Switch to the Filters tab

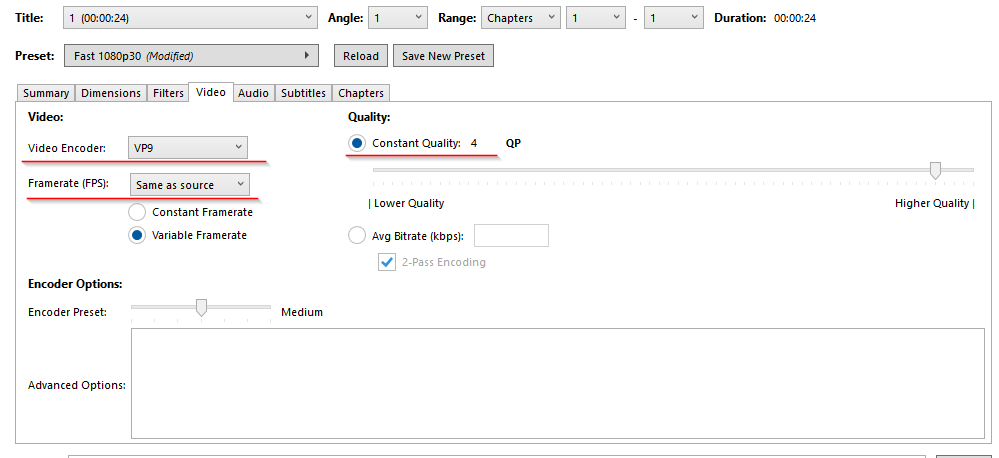point(168,93)
